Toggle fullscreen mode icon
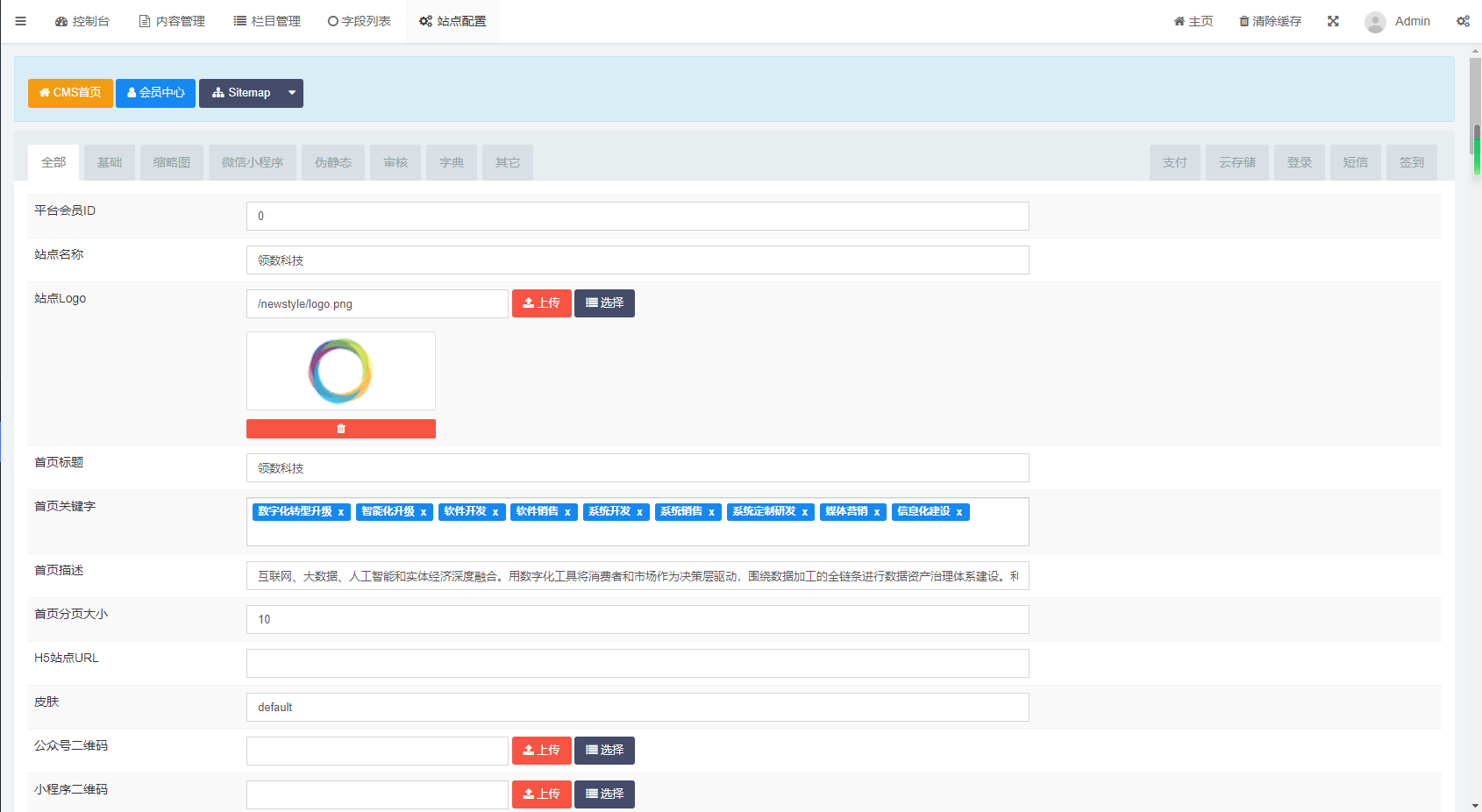The height and width of the screenshot is (812, 1482). (x=1333, y=21)
